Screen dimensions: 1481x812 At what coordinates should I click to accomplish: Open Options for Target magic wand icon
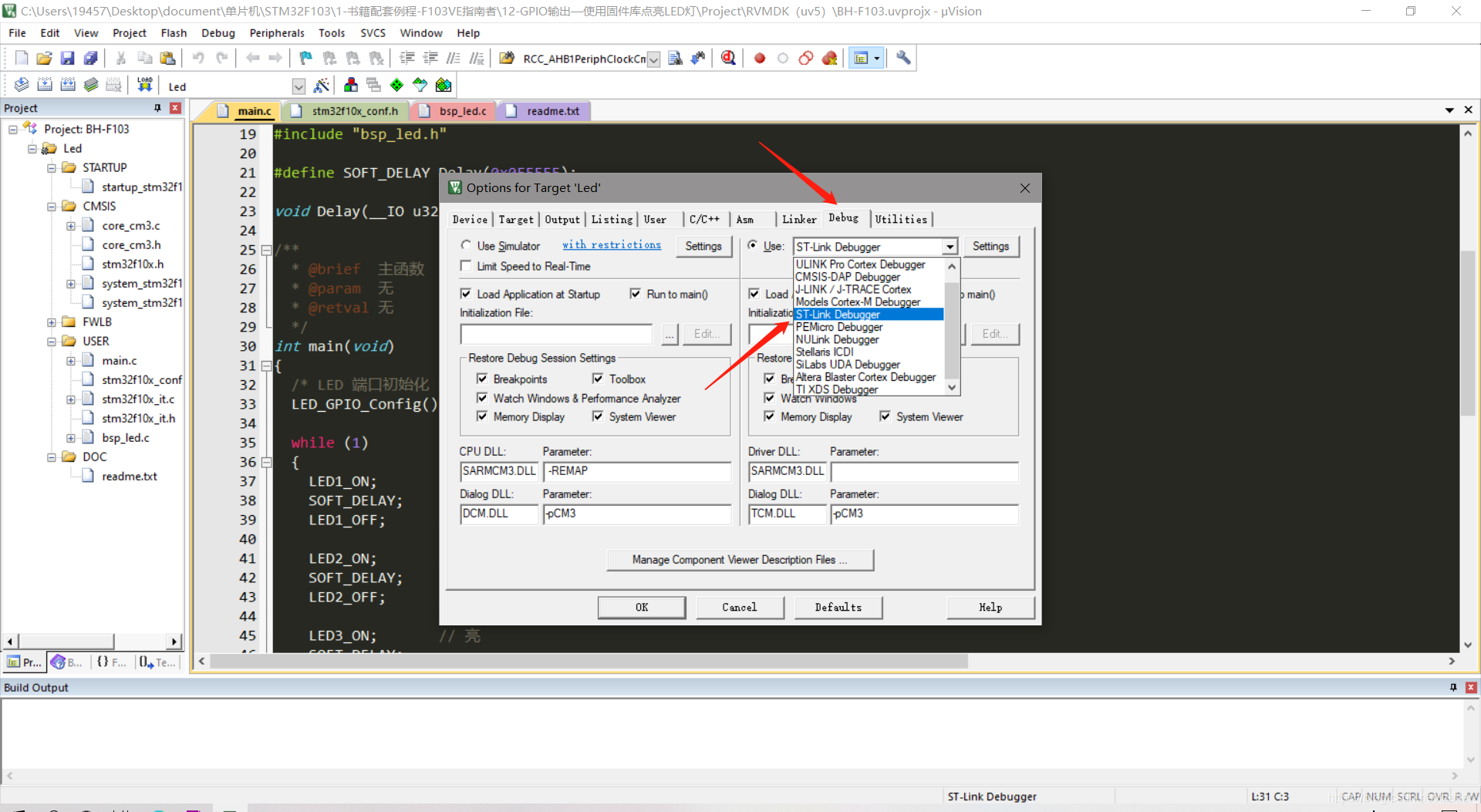pos(322,86)
